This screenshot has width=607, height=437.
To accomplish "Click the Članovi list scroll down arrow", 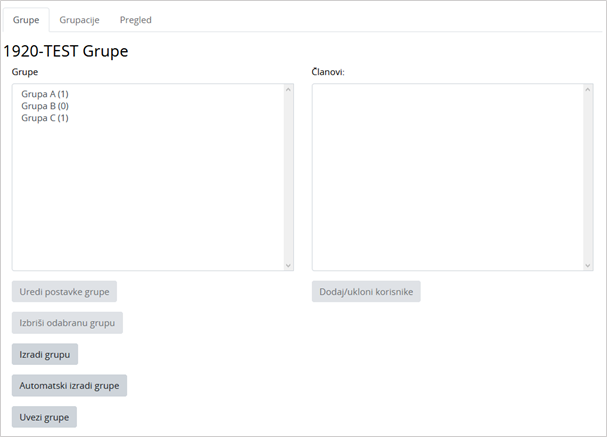I will [588, 265].
